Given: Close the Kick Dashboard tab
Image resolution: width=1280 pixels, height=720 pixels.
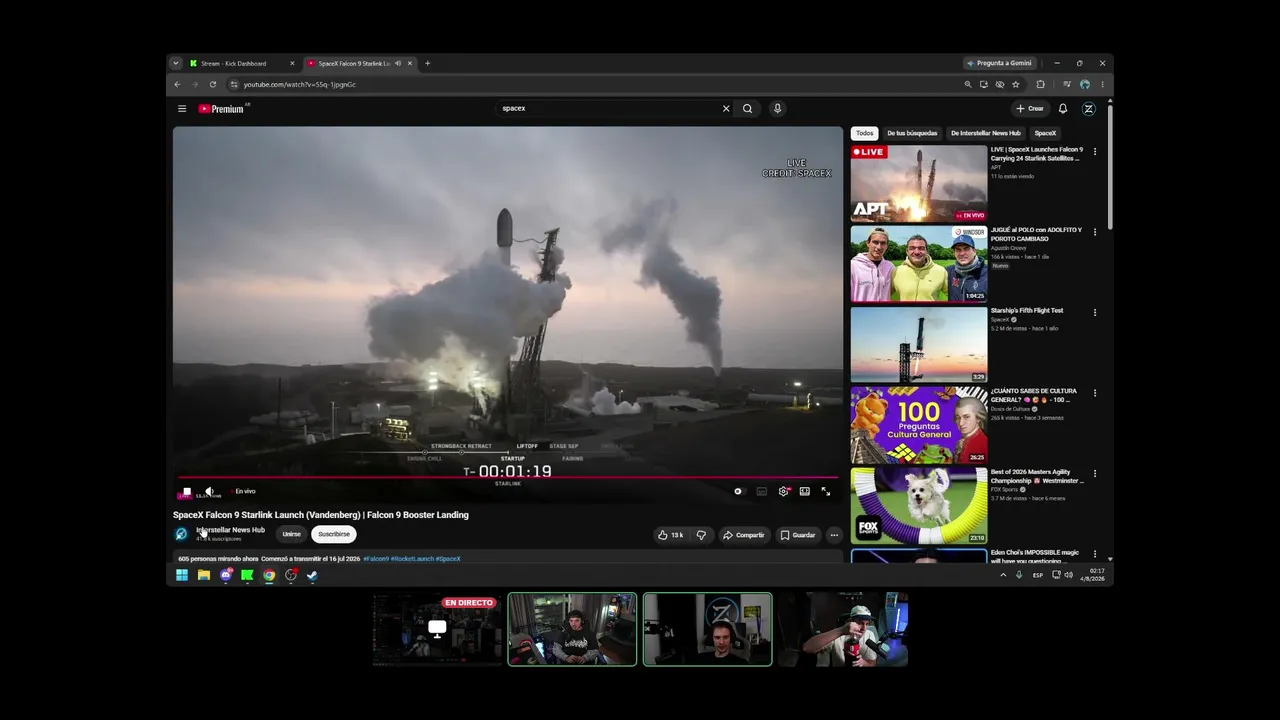Looking at the screenshot, I should [x=292, y=64].
